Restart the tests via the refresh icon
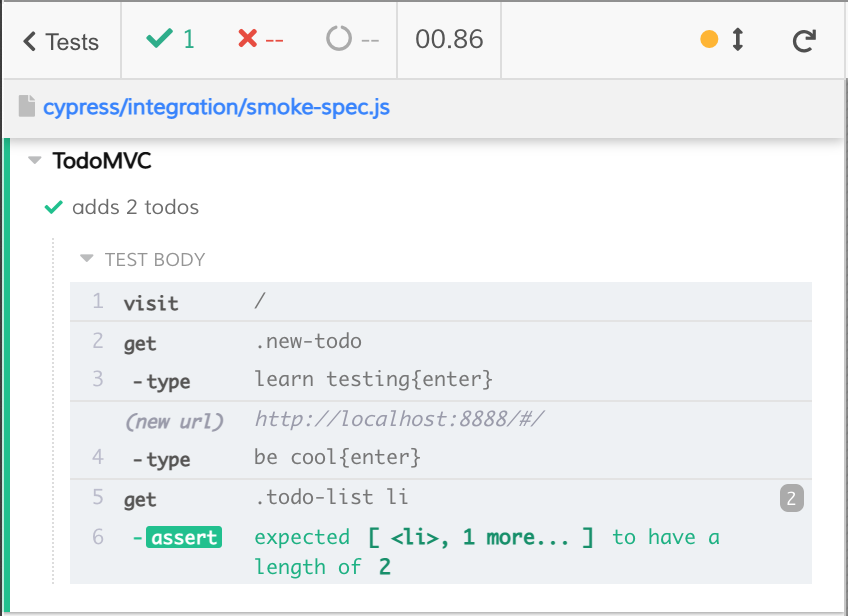Image resolution: width=848 pixels, height=616 pixels. [x=803, y=41]
